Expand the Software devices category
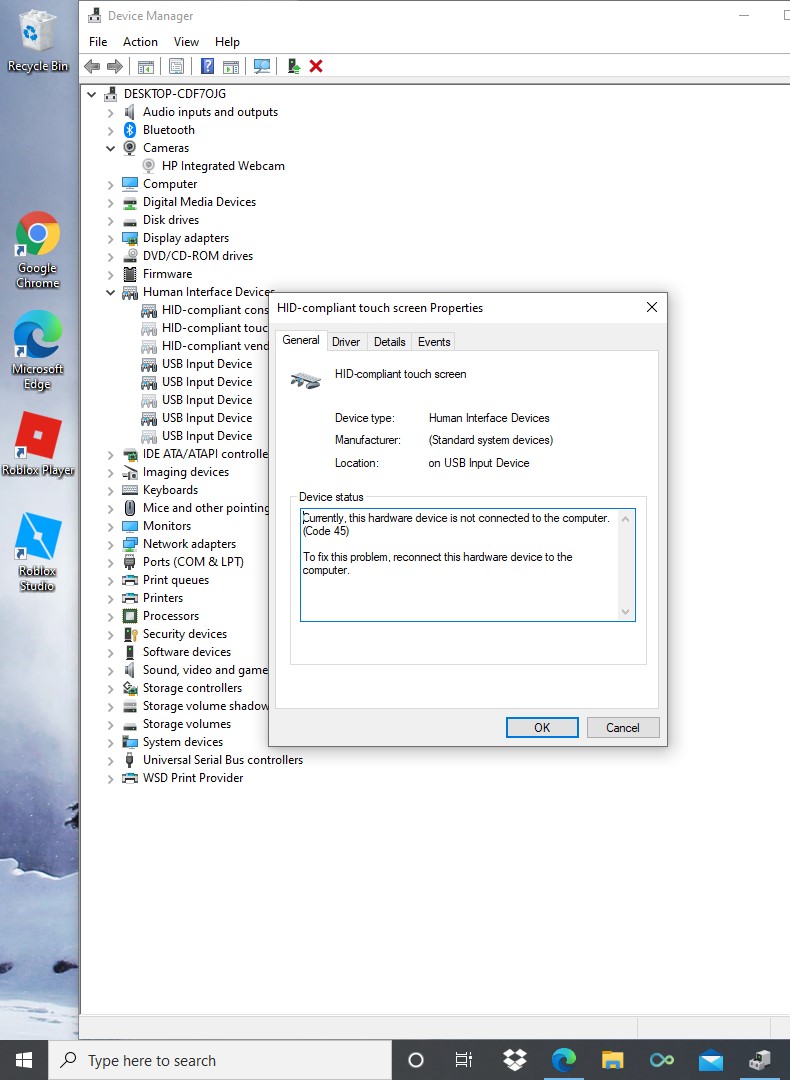 pyautogui.click(x=110, y=652)
